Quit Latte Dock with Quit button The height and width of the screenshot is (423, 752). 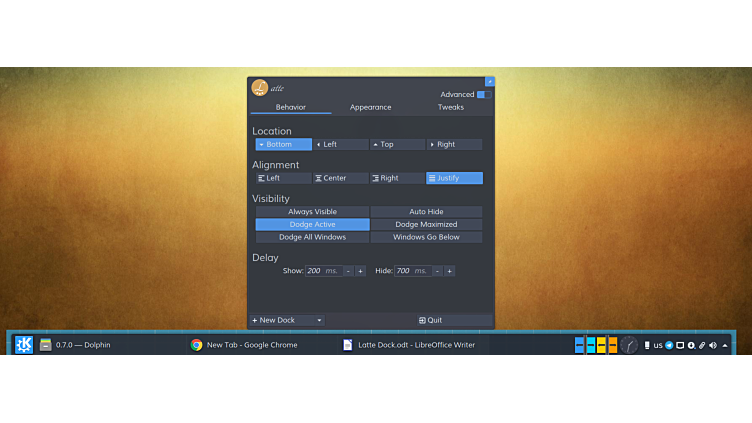pyautogui.click(x=454, y=321)
